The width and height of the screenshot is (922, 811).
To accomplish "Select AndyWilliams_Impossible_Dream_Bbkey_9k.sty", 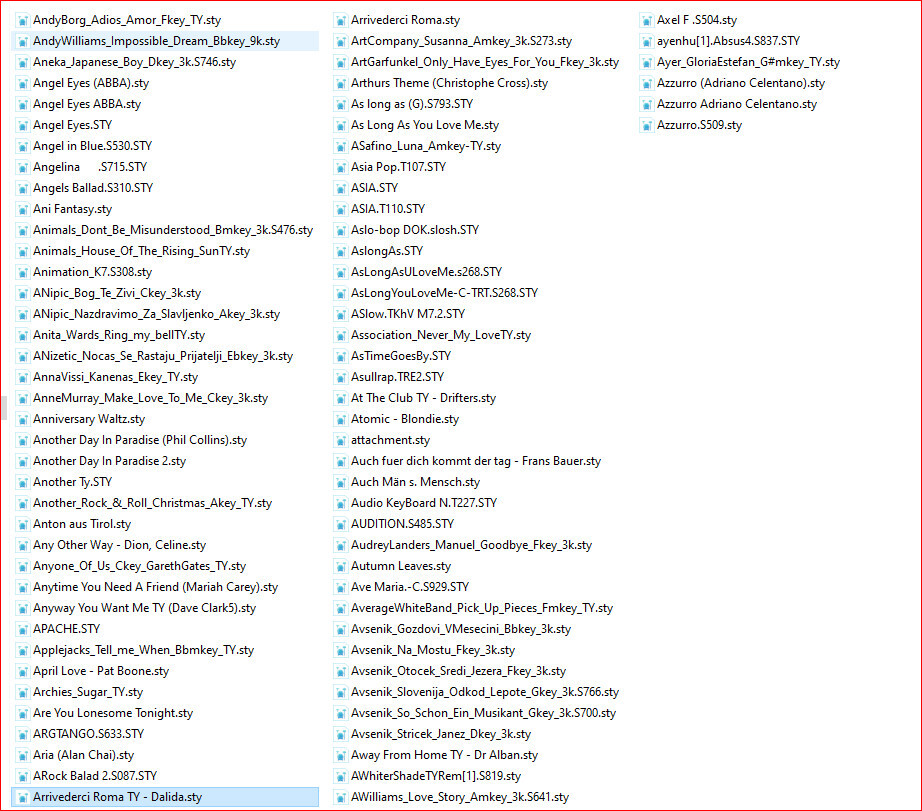I will (156, 41).
